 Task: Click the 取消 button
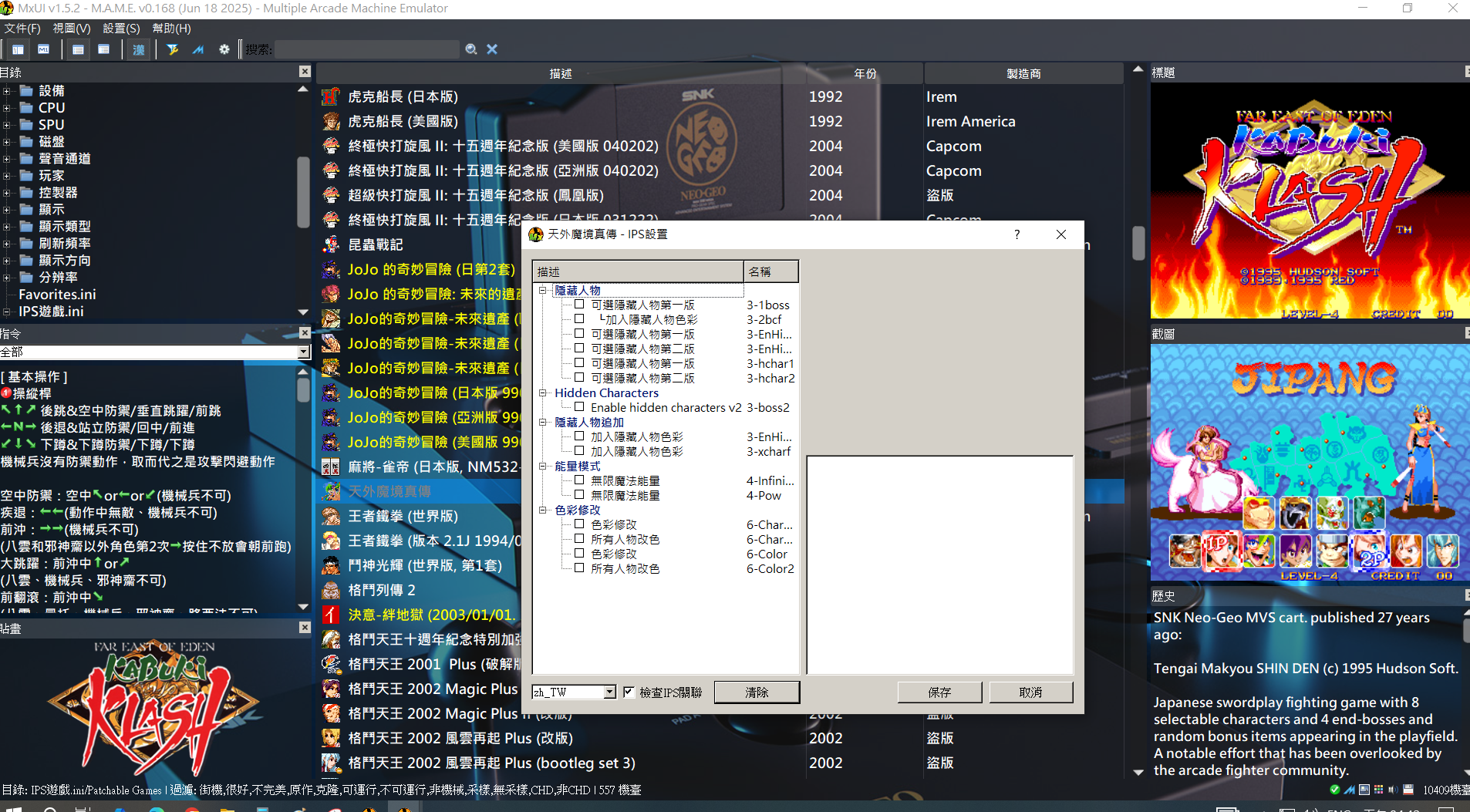click(x=1030, y=692)
